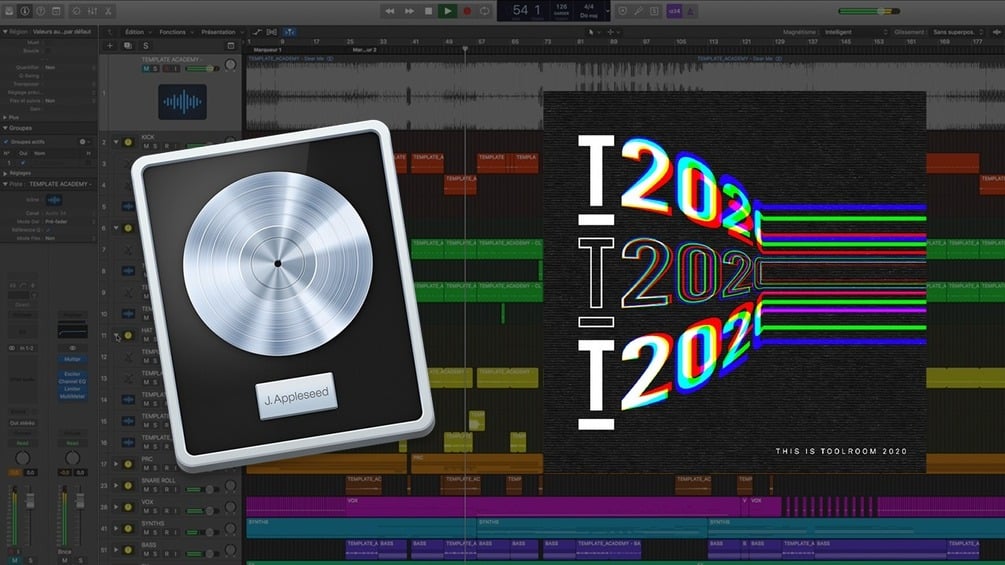Click the Stop transport button
The height and width of the screenshot is (565, 1005).
[428, 11]
